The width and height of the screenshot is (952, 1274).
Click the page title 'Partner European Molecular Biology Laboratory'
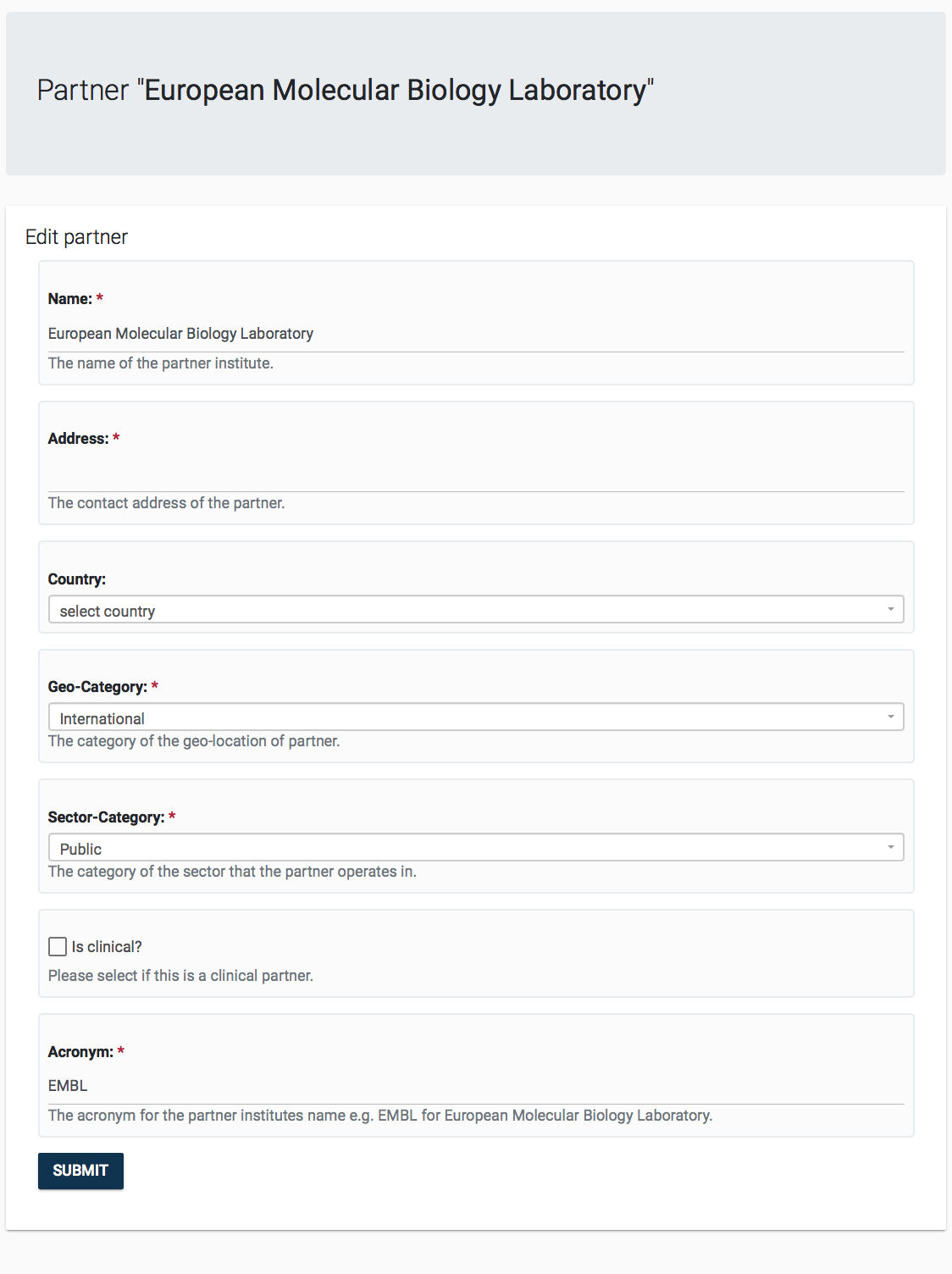[x=346, y=90]
